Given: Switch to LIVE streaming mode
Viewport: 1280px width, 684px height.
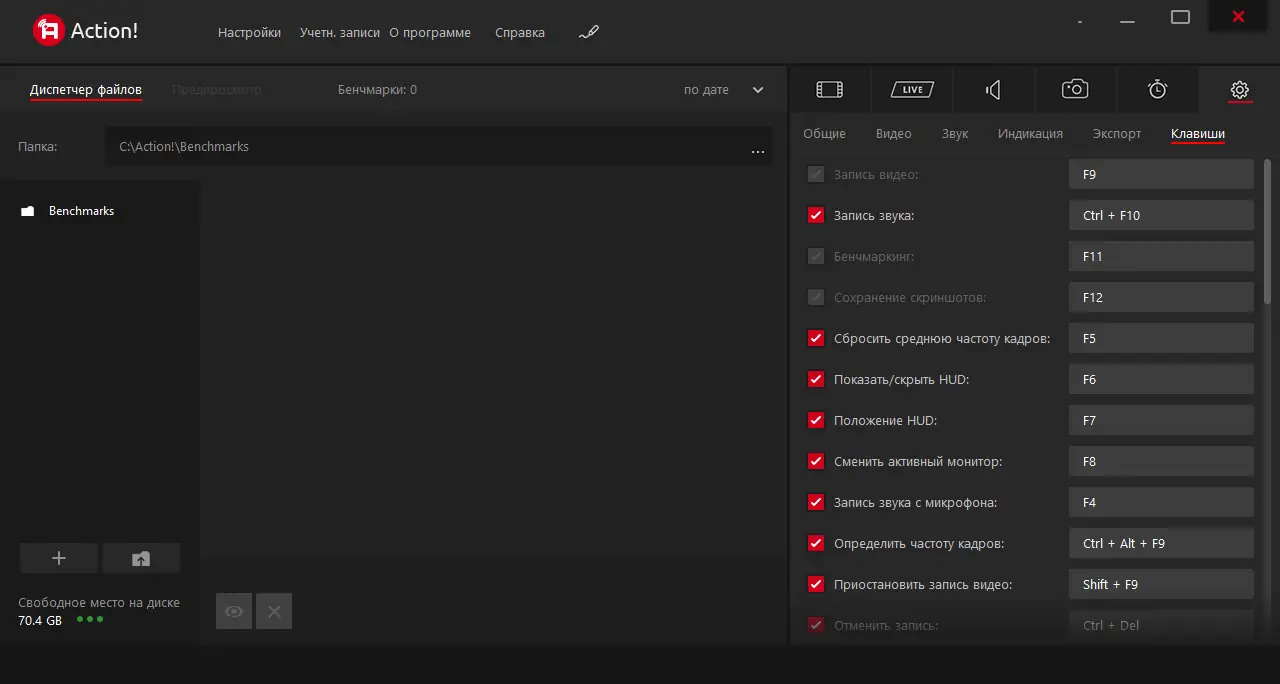Looking at the screenshot, I should point(912,90).
